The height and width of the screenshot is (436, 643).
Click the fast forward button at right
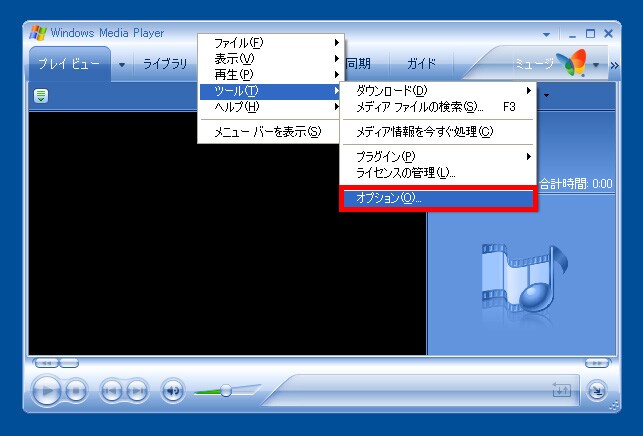[x=597, y=363]
